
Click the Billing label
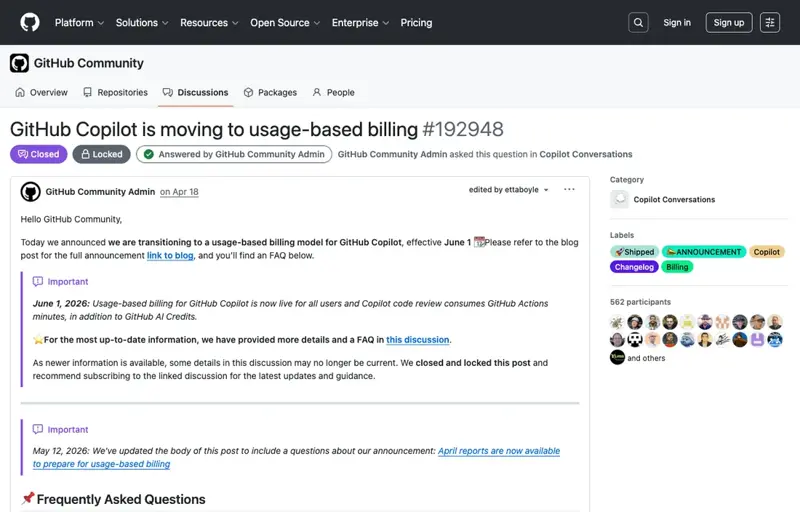pos(677,267)
